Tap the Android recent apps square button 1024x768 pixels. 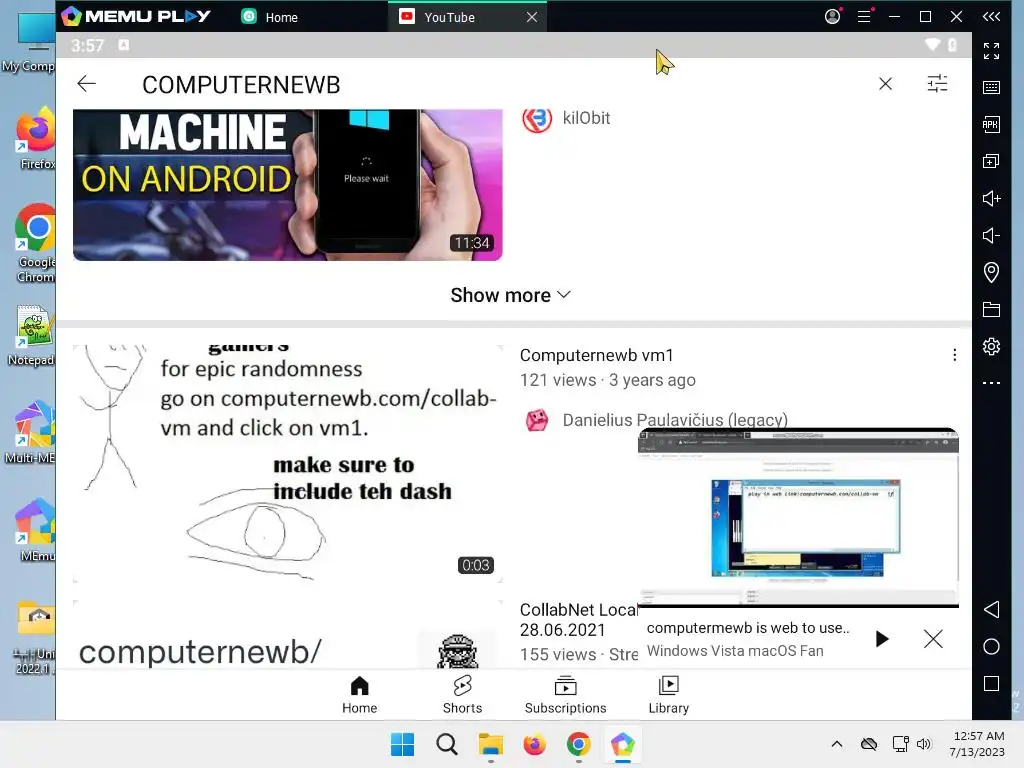[991, 684]
